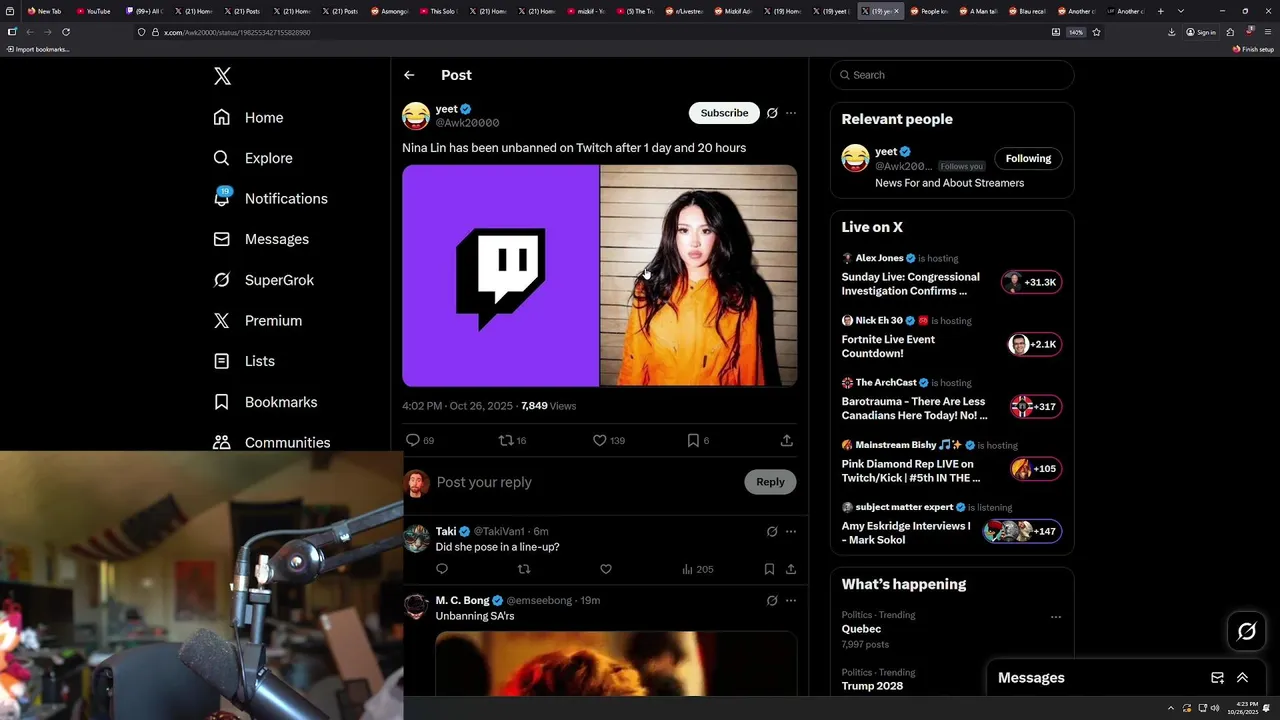The width and height of the screenshot is (1280, 720).
Task: Switch to the YouTube tab
Action: pos(94,11)
